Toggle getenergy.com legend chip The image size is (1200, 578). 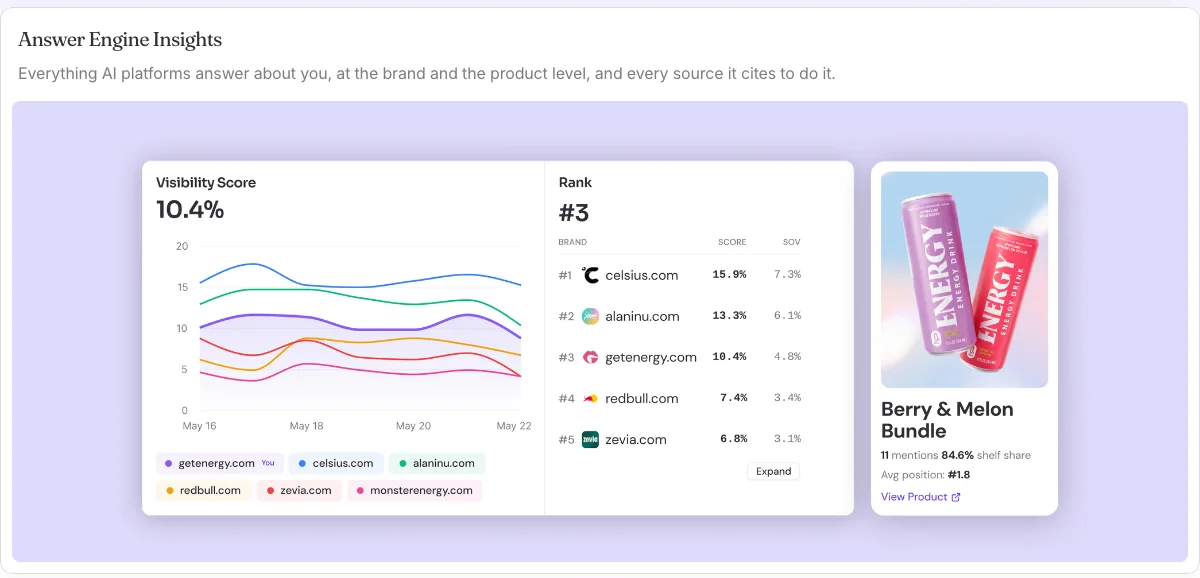click(220, 463)
